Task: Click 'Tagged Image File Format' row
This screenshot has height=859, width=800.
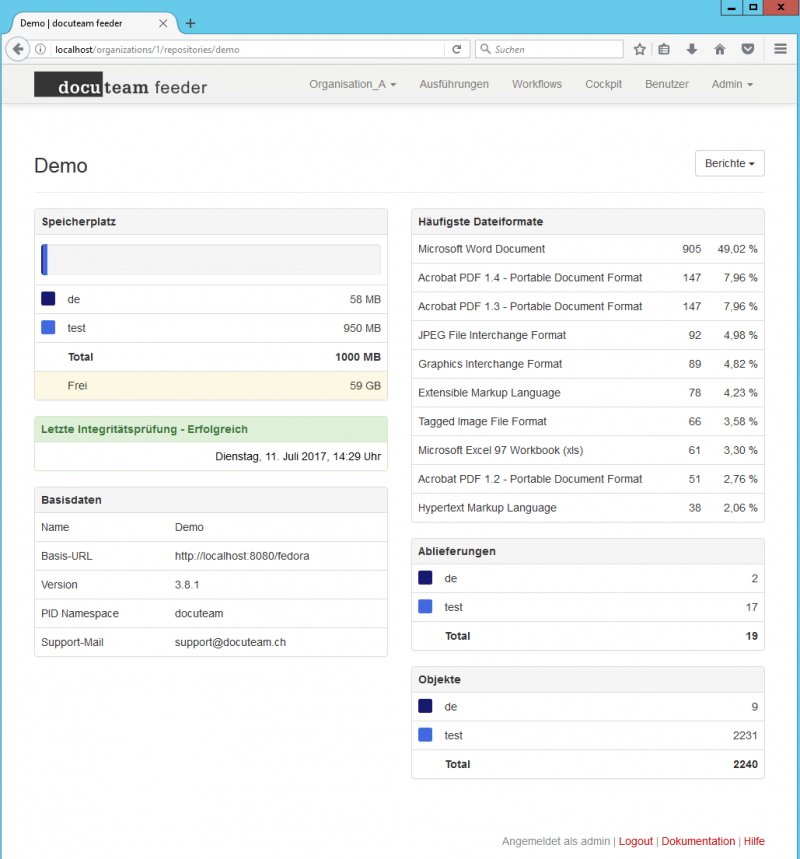Action: [x=588, y=422]
